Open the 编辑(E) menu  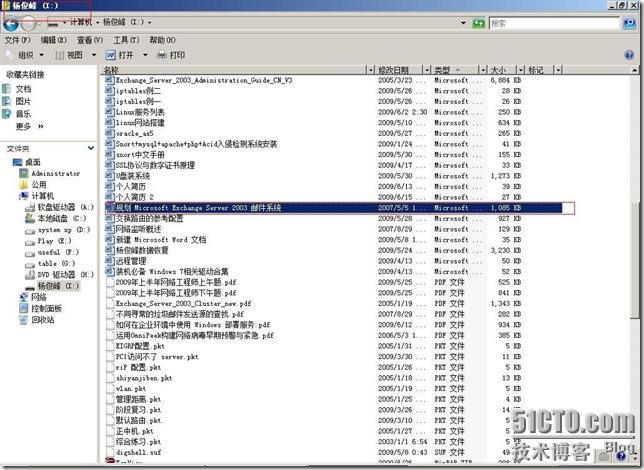click(53, 40)
